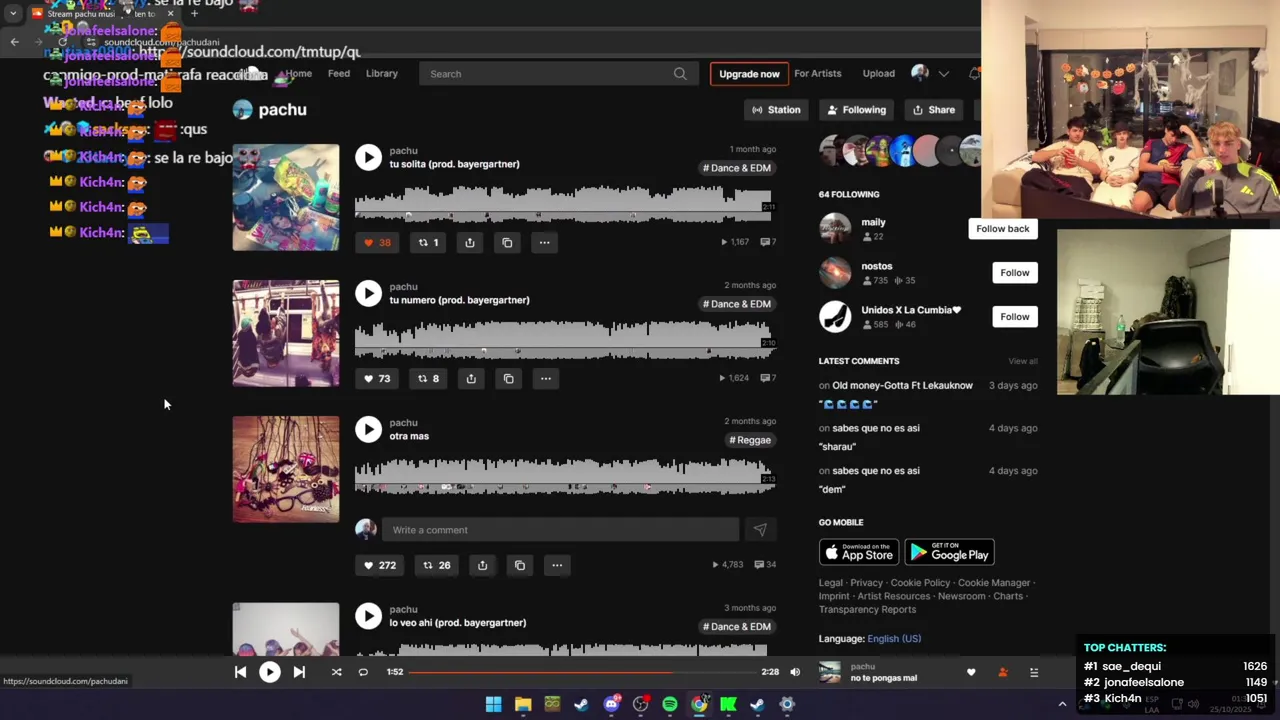The height and width of the screenshot is (720, 1280).
Task: Open the Download on App Store badge
Action: tap(859, 552)
